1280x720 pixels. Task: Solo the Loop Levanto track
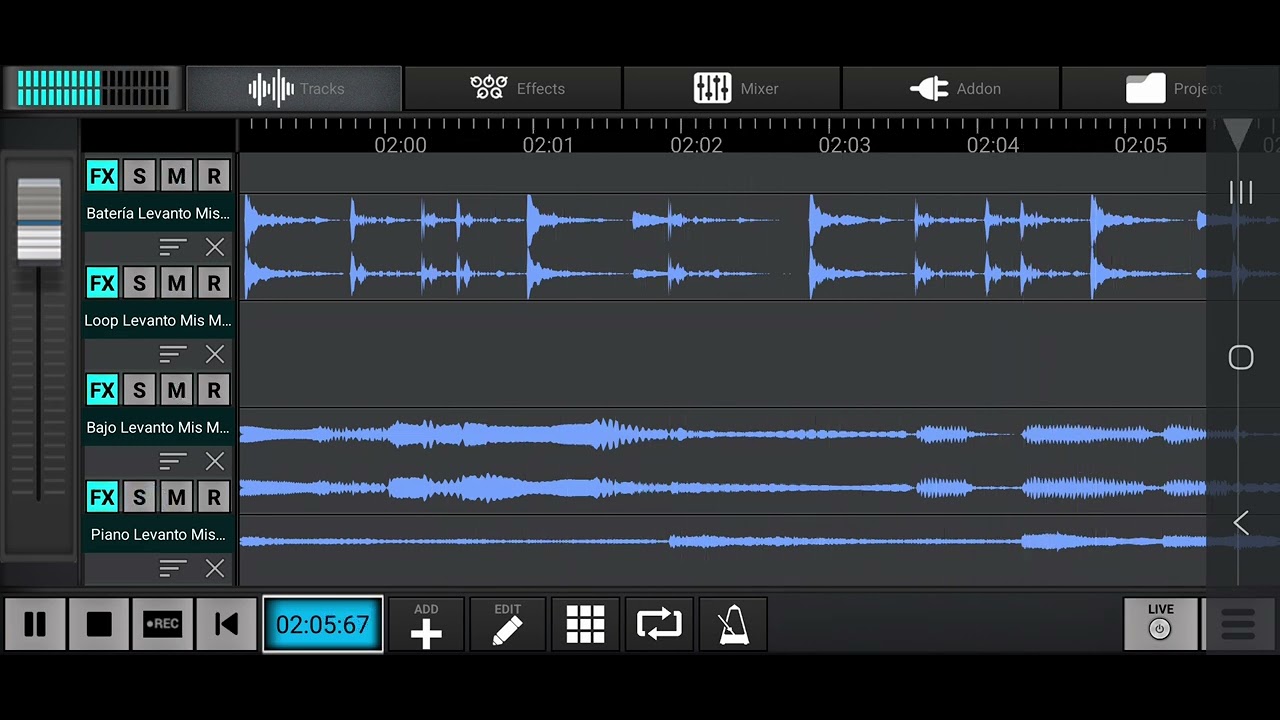[x=139, y=284]
